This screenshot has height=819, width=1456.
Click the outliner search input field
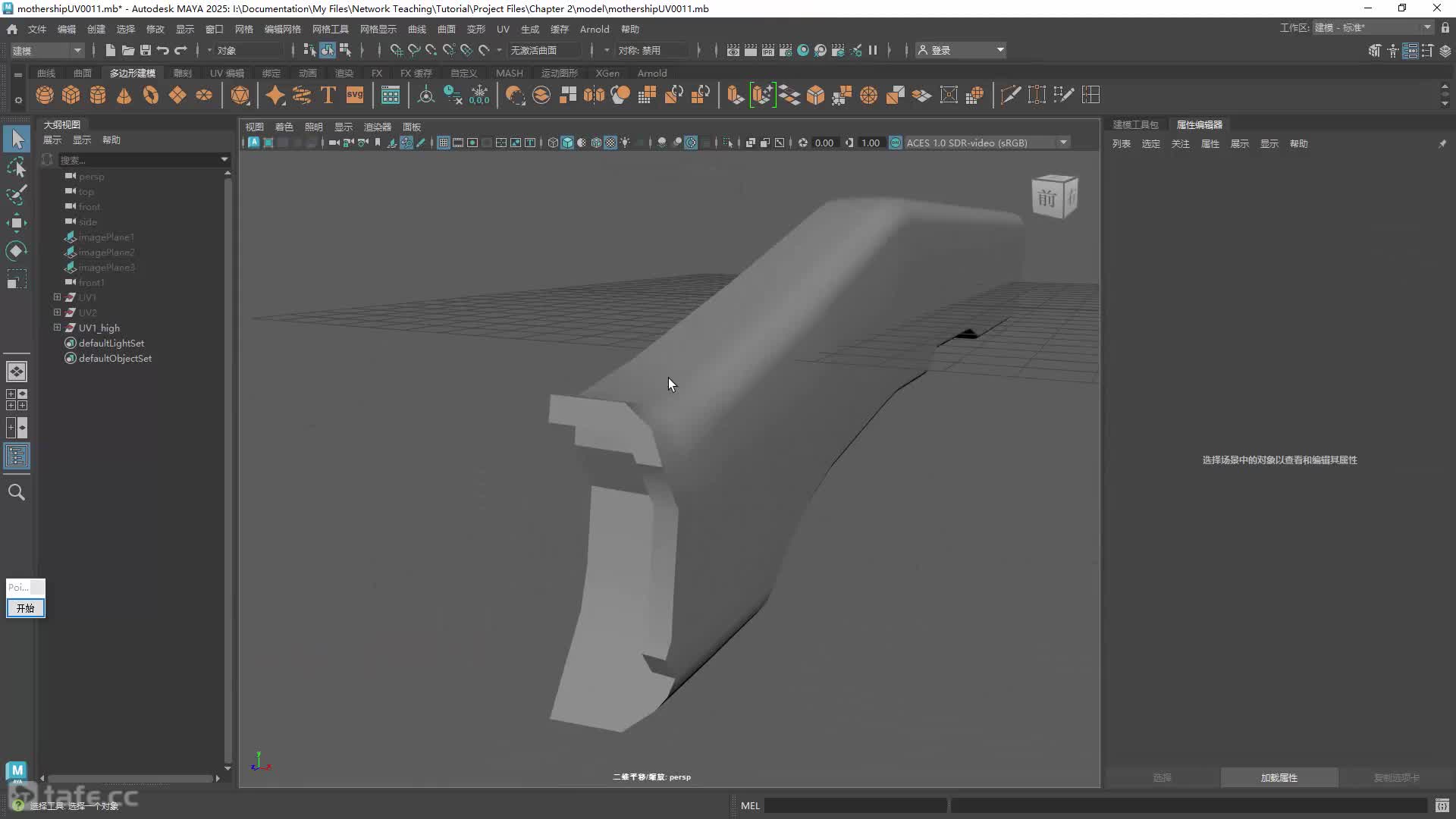(139, 159)
